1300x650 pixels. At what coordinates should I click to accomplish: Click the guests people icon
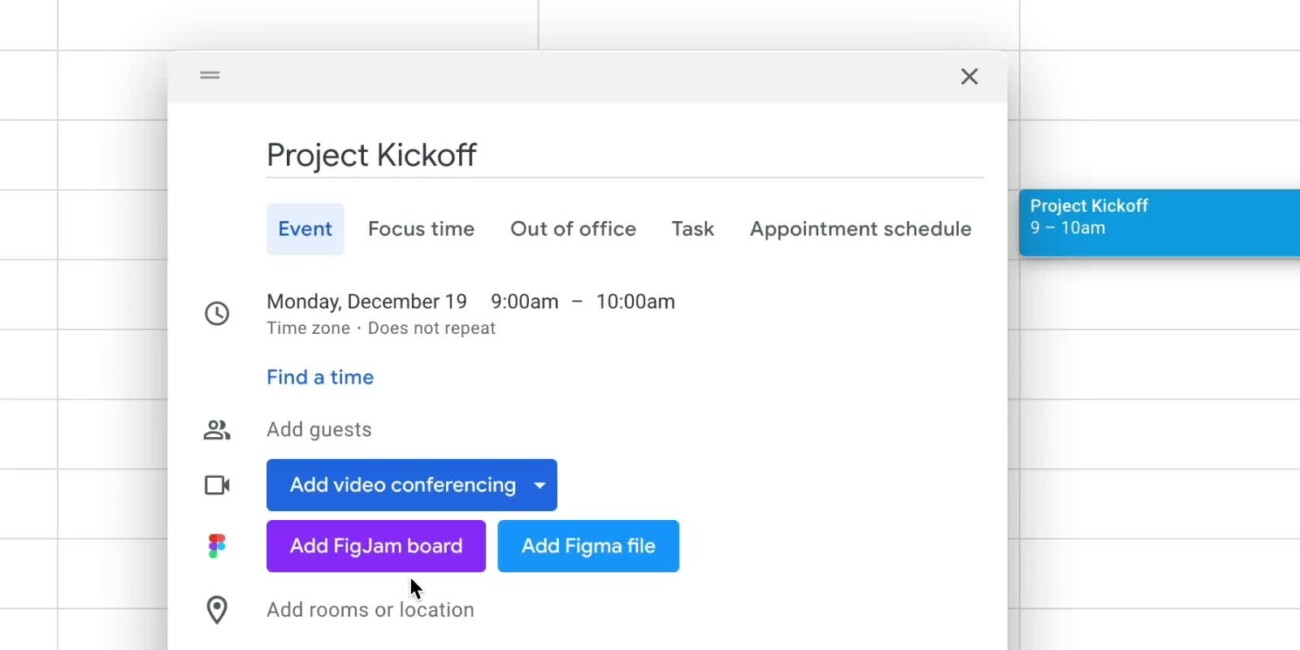[217, 430]
